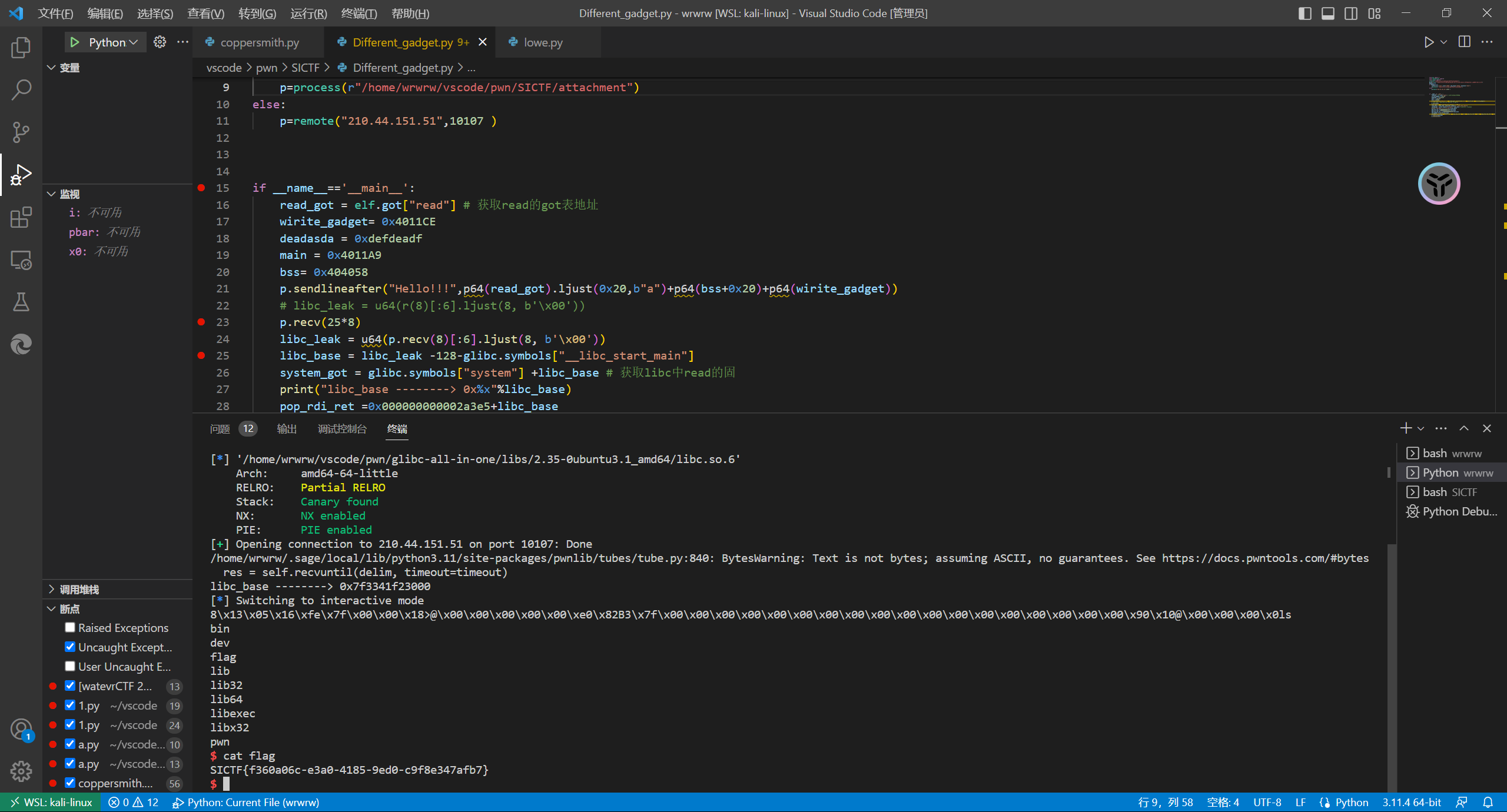Click WSL: kali-linux remote indicator

point(51,802)
